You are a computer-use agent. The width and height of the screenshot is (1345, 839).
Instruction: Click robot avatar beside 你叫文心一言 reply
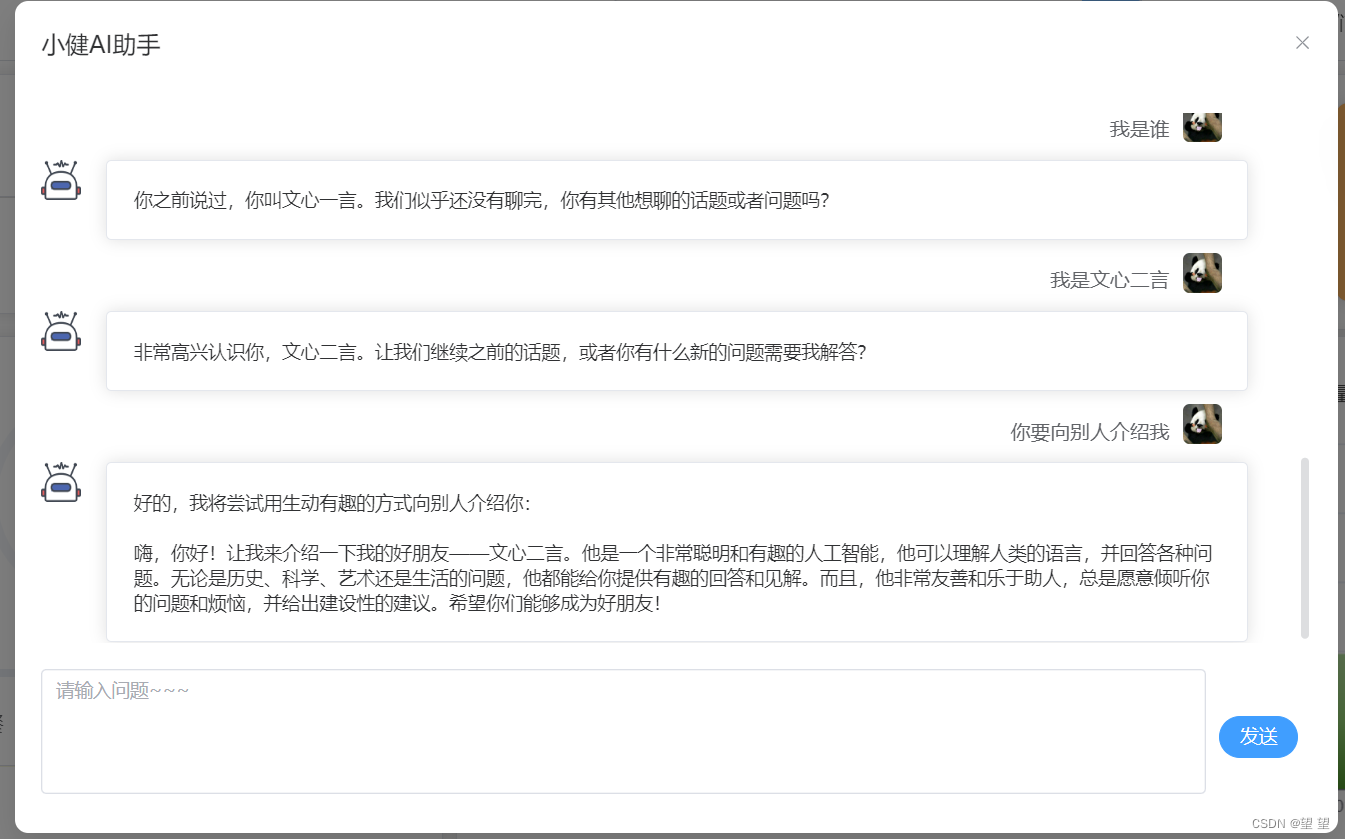[x=61, y=180]
